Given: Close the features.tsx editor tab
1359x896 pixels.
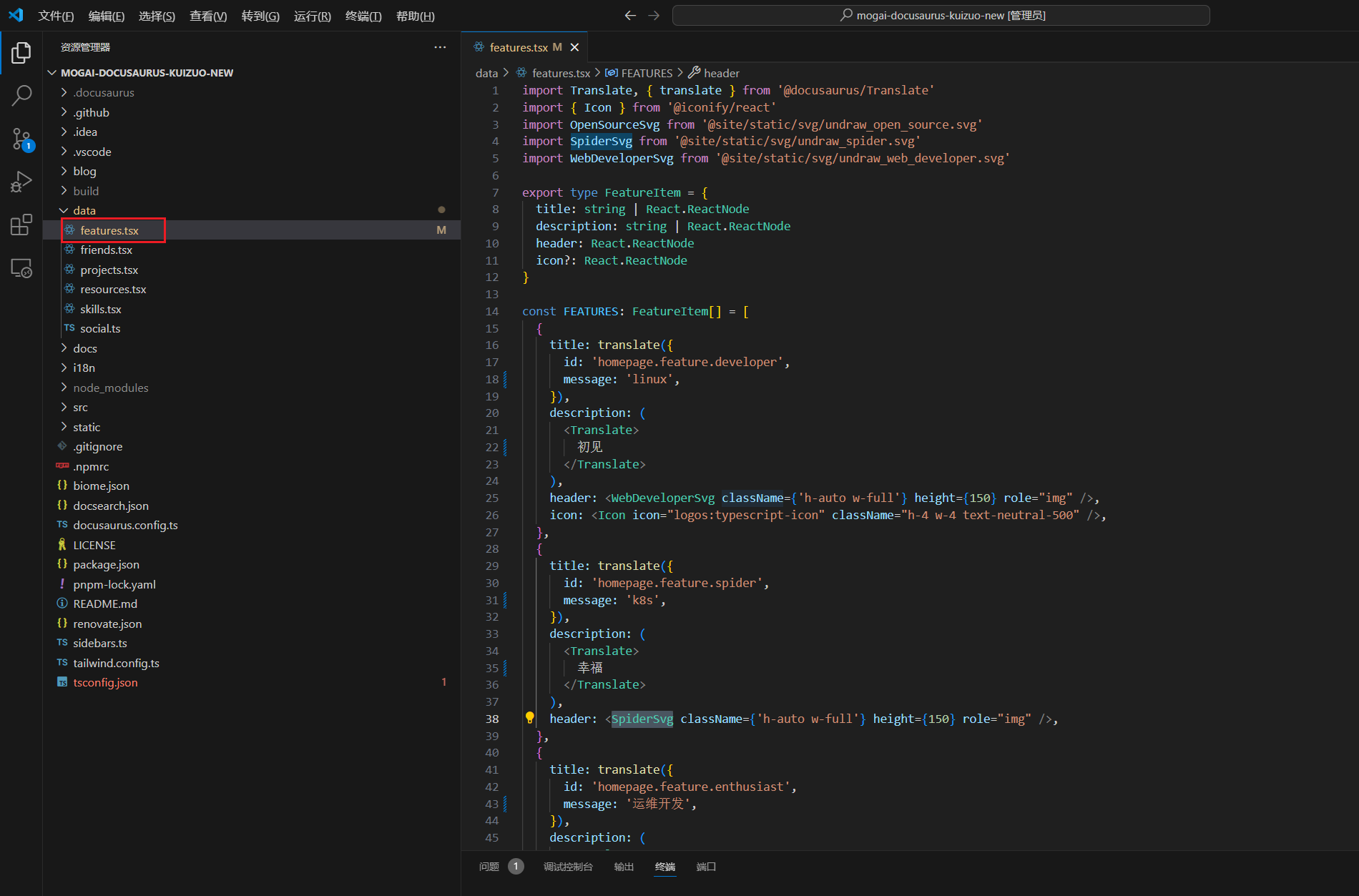Looking at the screenshot, I should [574, 47].
